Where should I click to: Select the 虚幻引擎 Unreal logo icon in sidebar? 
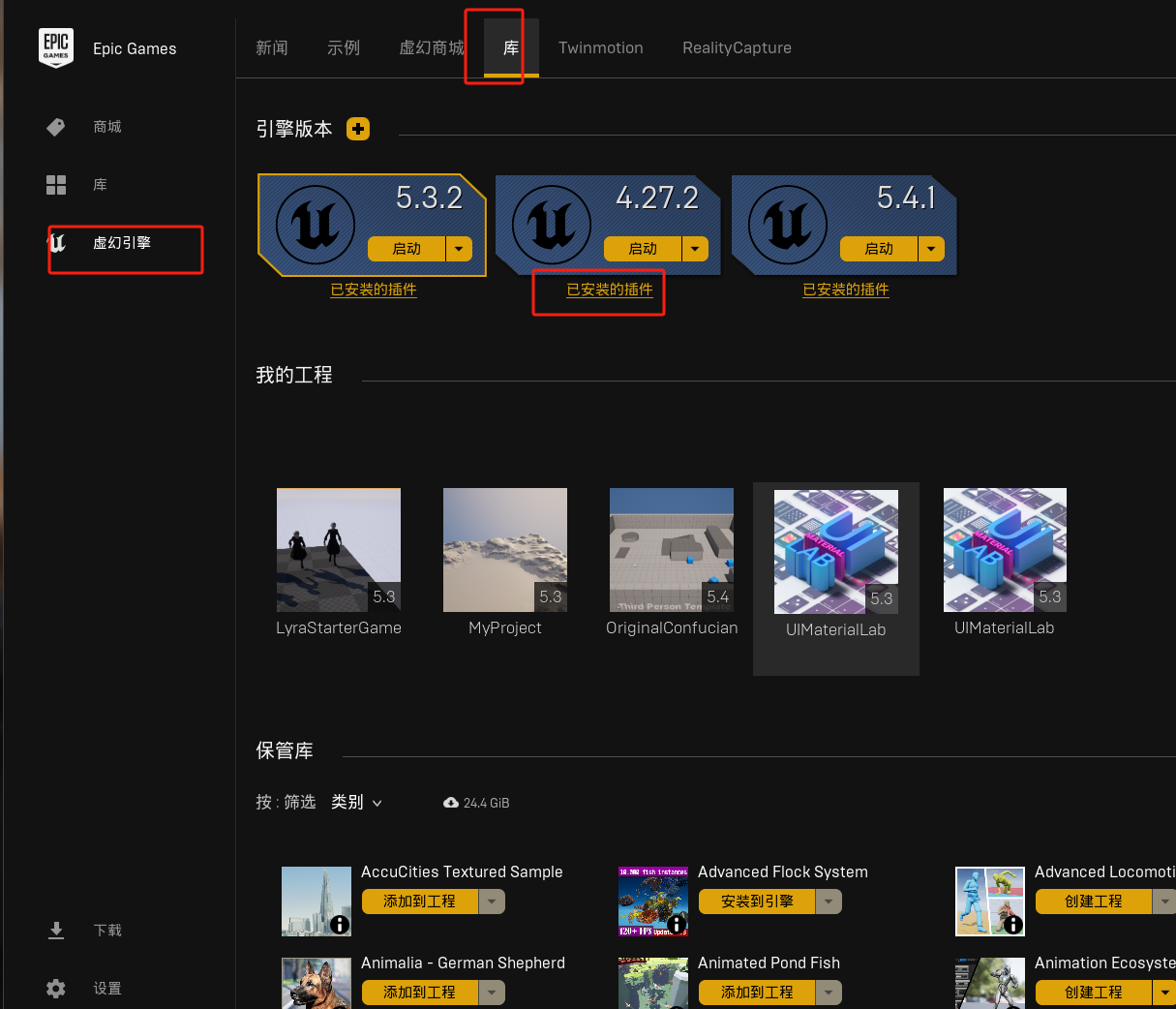(57, 243)
